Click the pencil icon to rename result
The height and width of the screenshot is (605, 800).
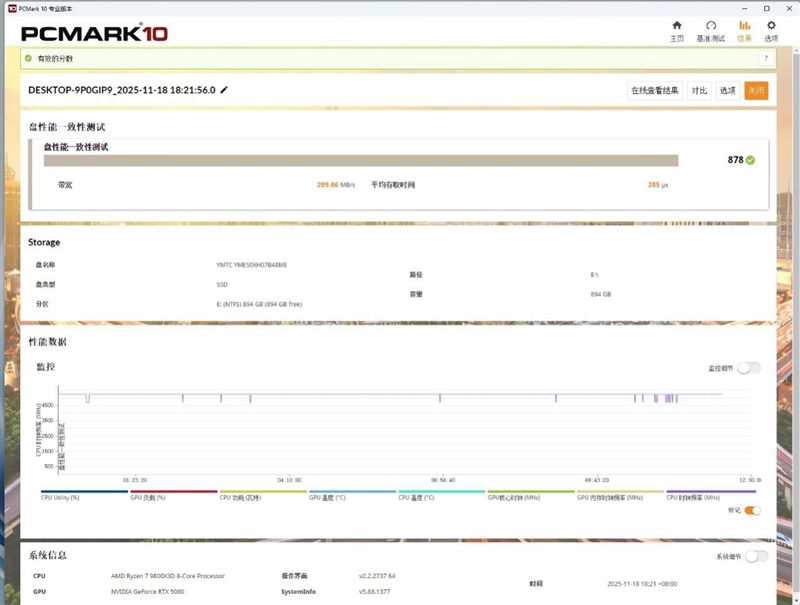point(224,90)
